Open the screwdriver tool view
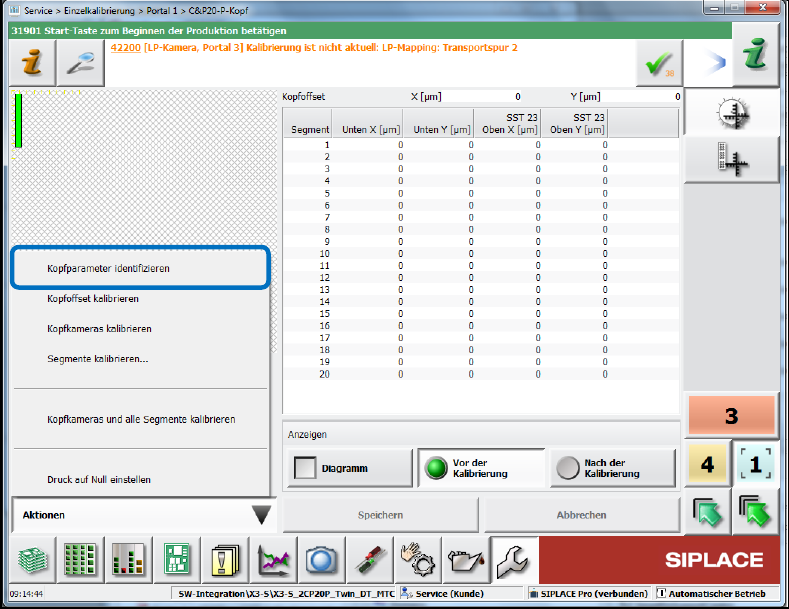Viewport: 789px width, 609px height. [x=370, y=559]
